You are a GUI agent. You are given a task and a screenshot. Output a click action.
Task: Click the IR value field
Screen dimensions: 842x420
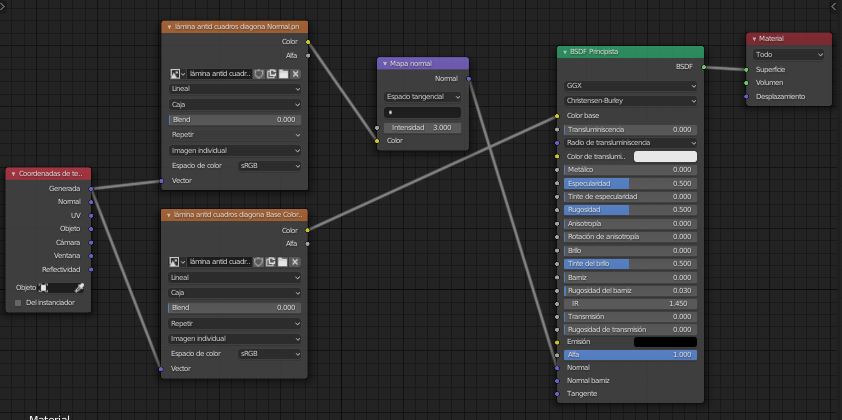[630, 303]
